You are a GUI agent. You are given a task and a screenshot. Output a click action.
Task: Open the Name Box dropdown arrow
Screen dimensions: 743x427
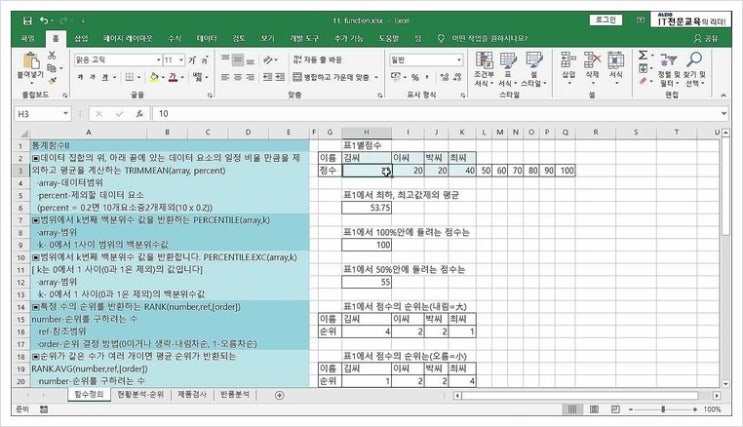tap(65, 114)
